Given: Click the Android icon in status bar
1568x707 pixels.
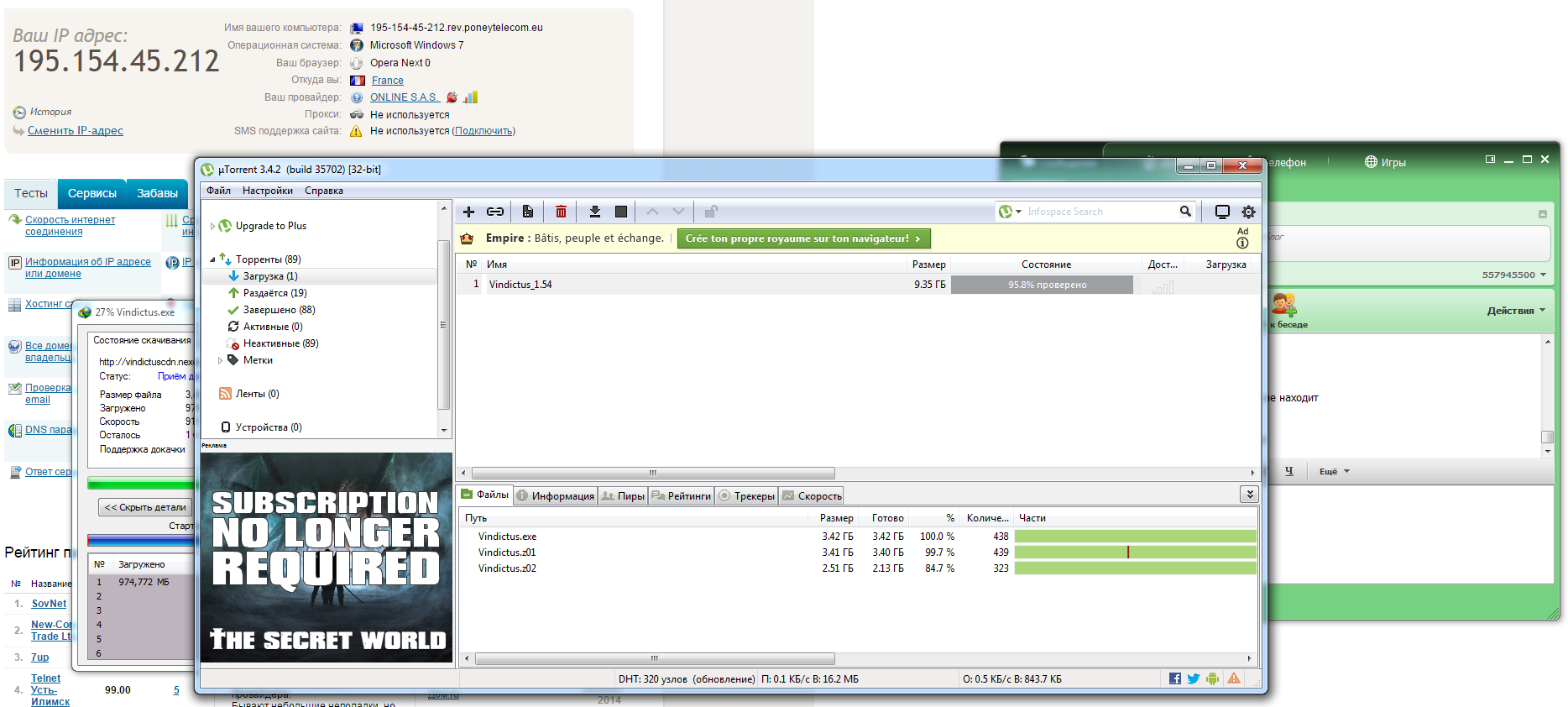Looking at the screenshot, I should click(1212, 678).
